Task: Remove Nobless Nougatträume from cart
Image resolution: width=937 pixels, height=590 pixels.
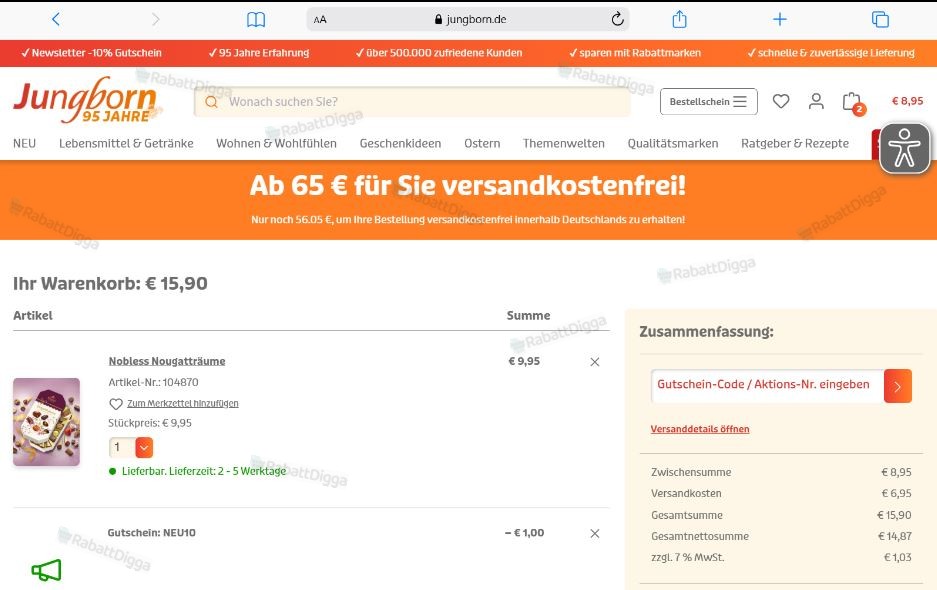Action: click(595, 362)
